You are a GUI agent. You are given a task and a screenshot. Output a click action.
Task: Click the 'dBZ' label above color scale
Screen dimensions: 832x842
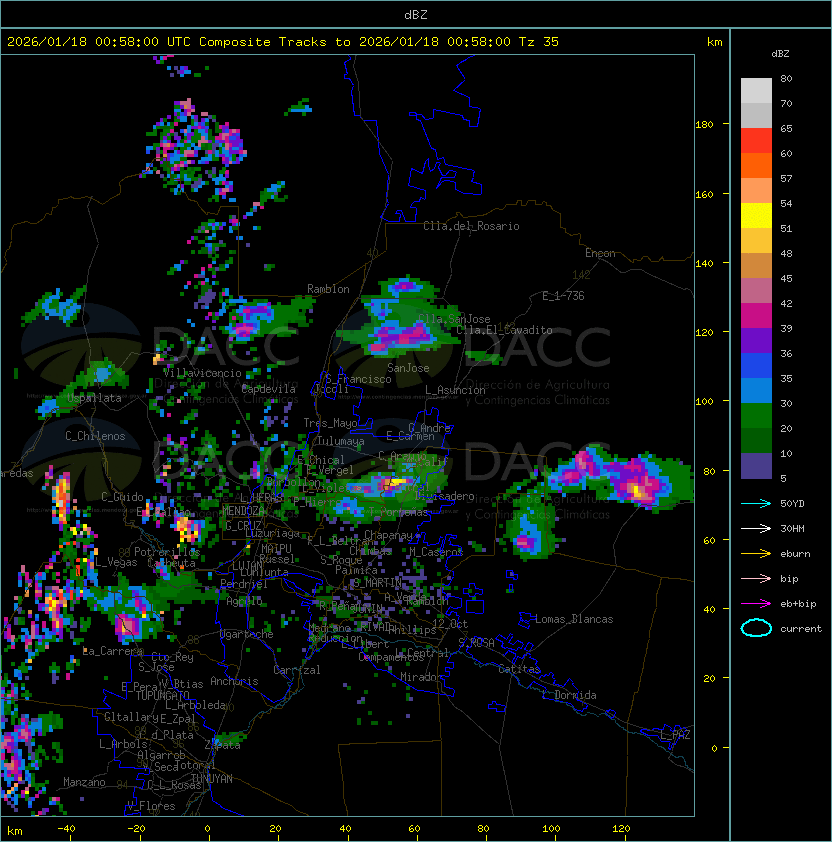tap(780, 54)
